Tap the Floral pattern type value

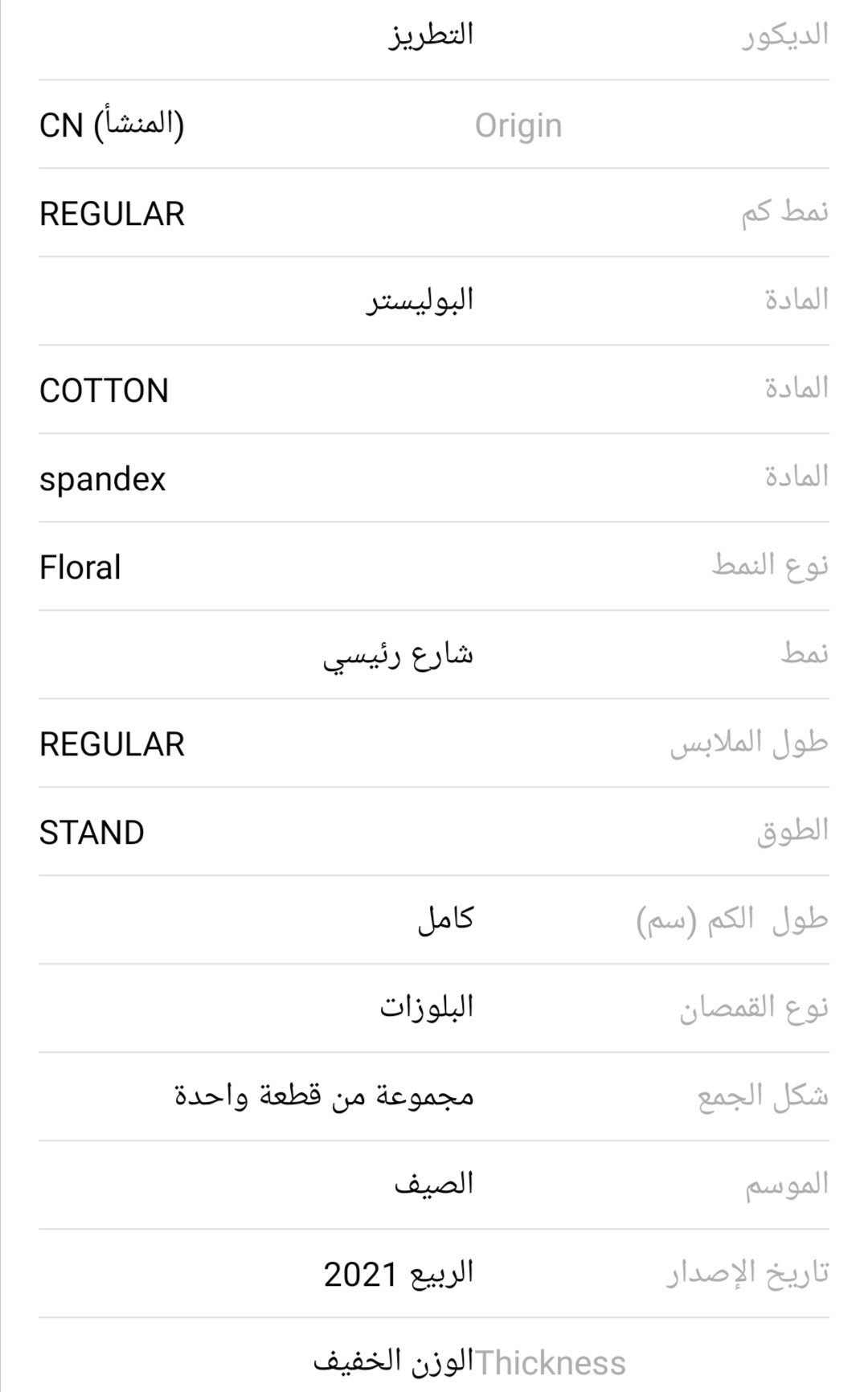pyautogui.click(x=80, y=567)
